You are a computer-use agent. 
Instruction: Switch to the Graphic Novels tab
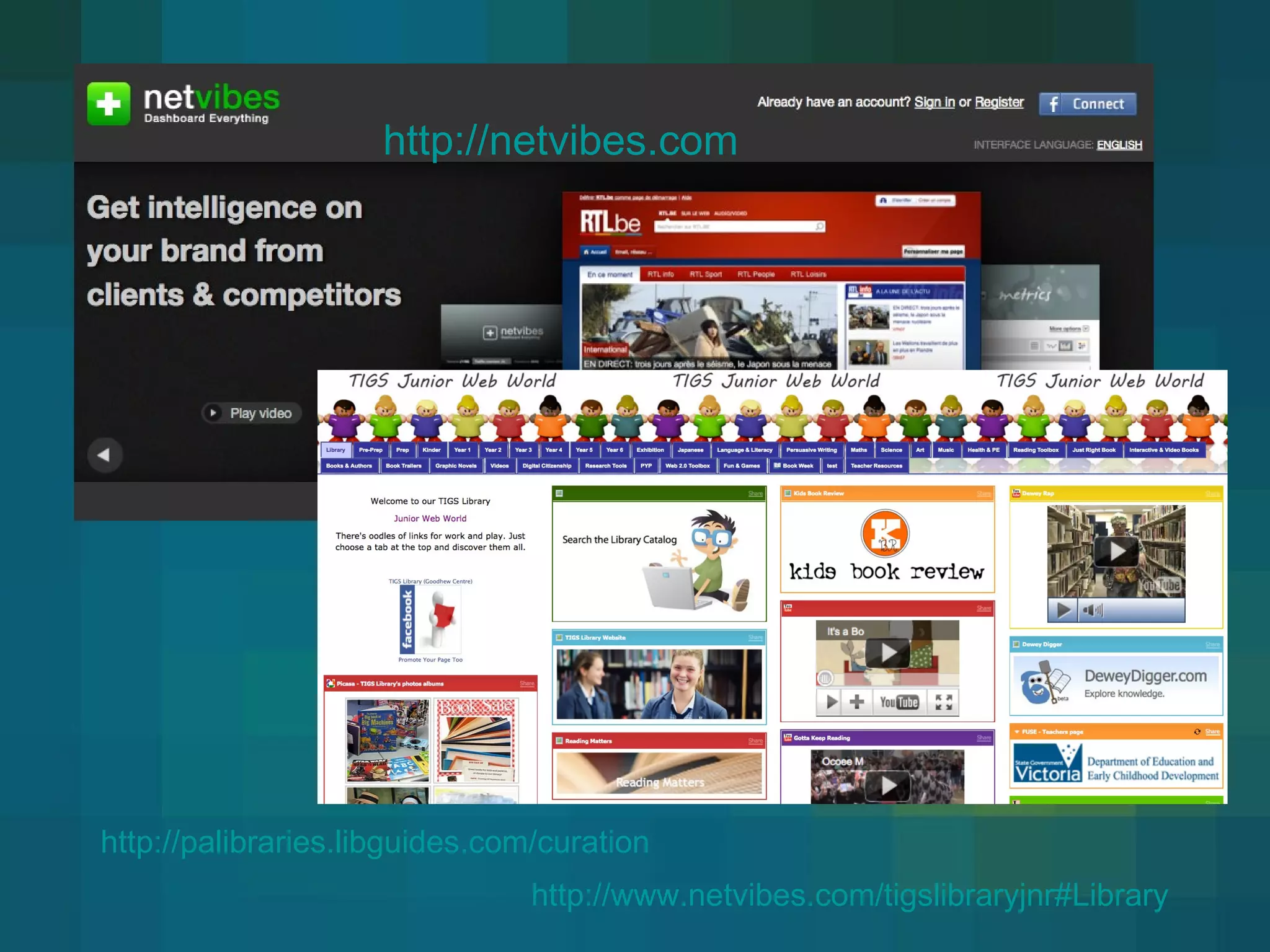(x=455, y=465)
